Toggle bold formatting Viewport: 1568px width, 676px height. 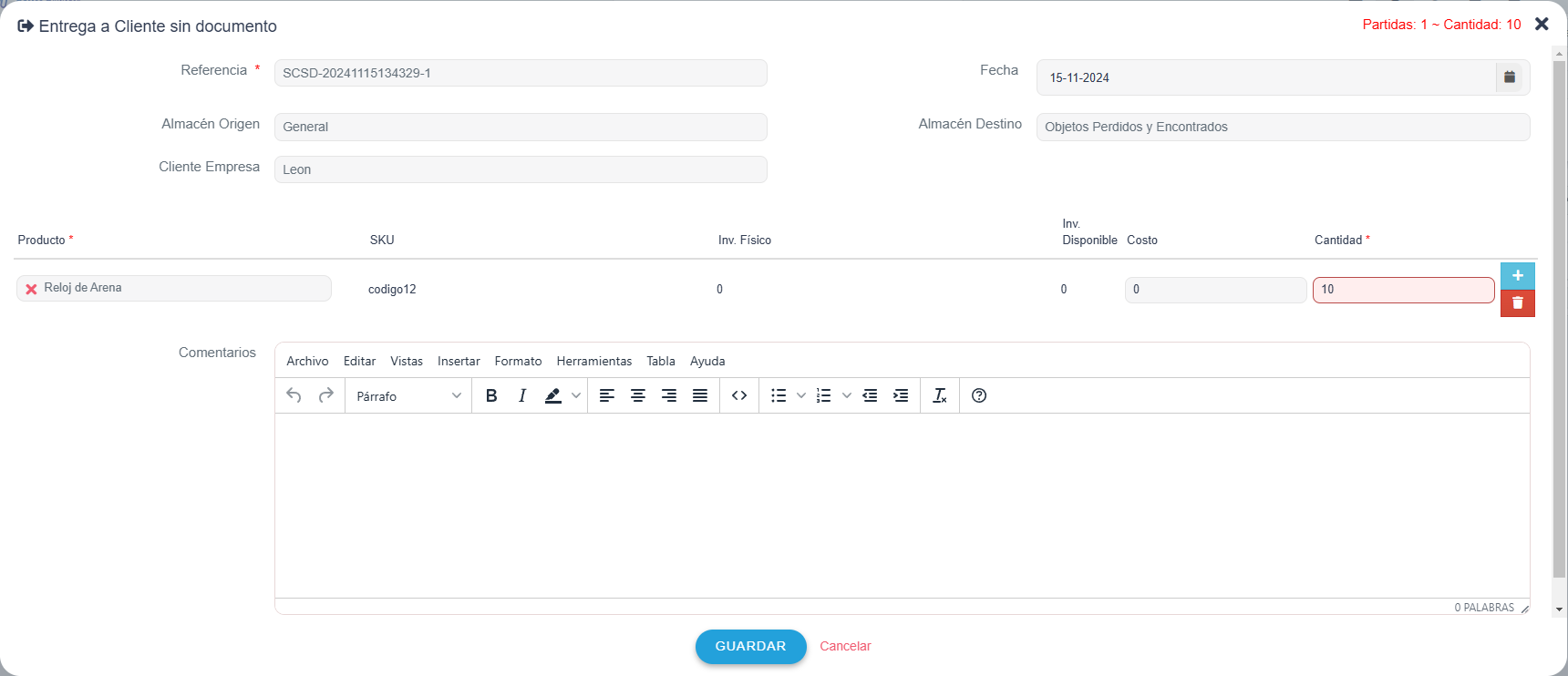tap(491, 395)
